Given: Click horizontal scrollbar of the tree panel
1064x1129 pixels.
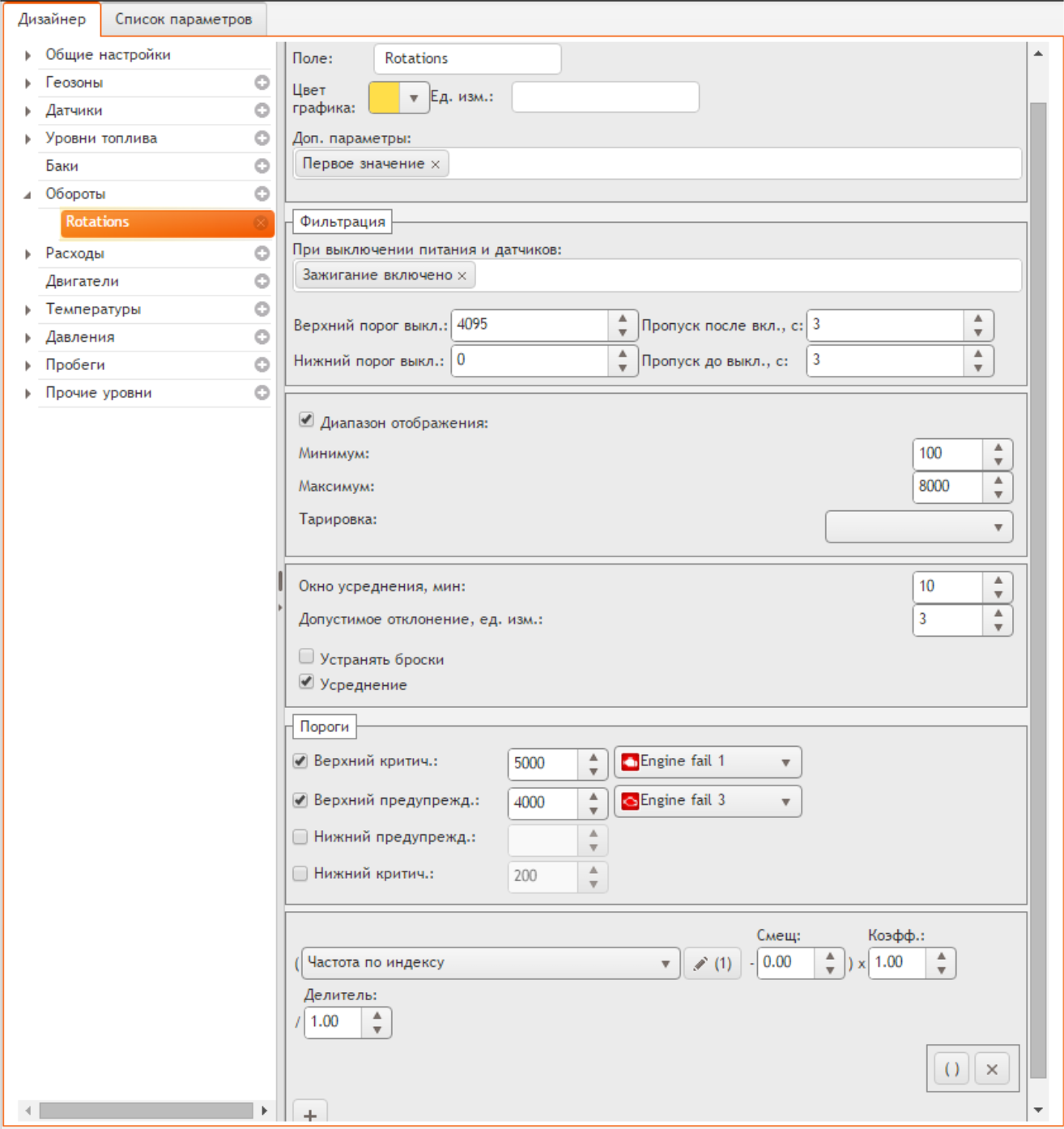Looking at the screenshot, I should pos(146,1110).
